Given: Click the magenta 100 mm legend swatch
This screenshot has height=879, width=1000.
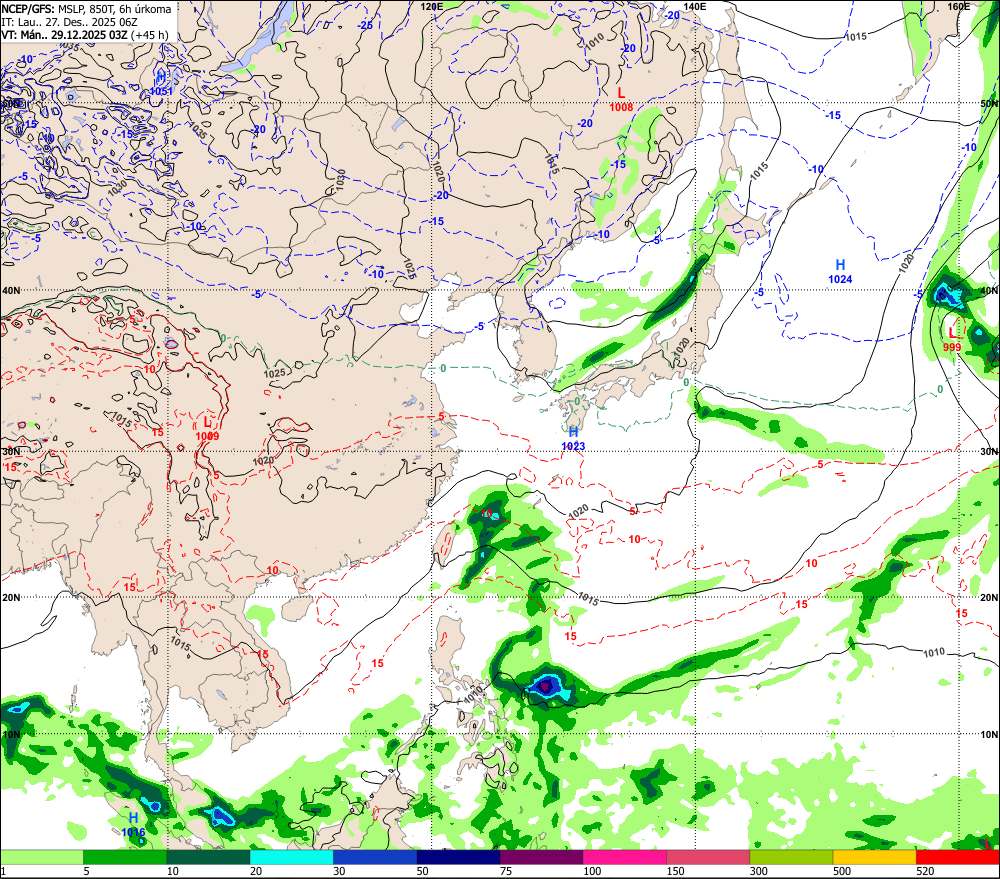Looking at the screenshot, I should 625,857.
